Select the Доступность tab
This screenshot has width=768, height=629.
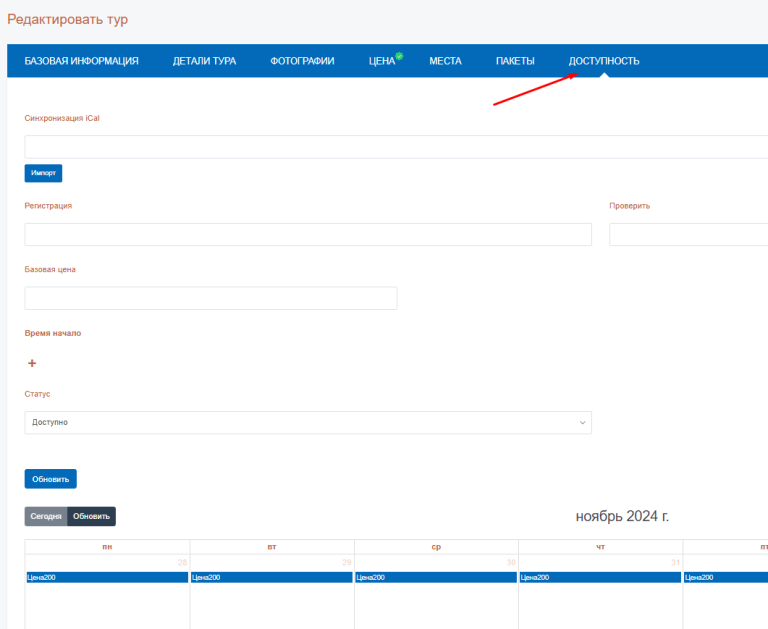[x=604, y=61]
